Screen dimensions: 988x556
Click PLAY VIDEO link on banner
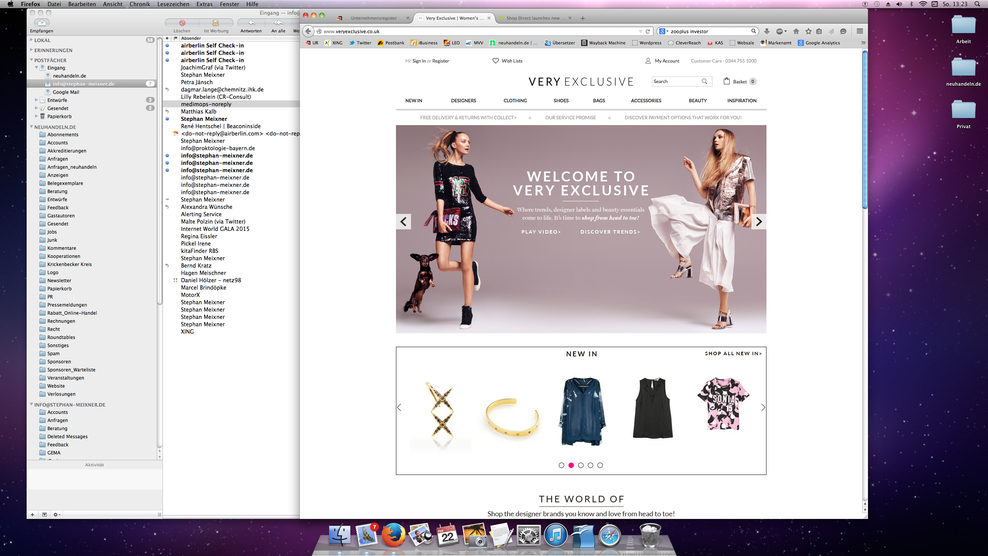click(x=541, y=232)
